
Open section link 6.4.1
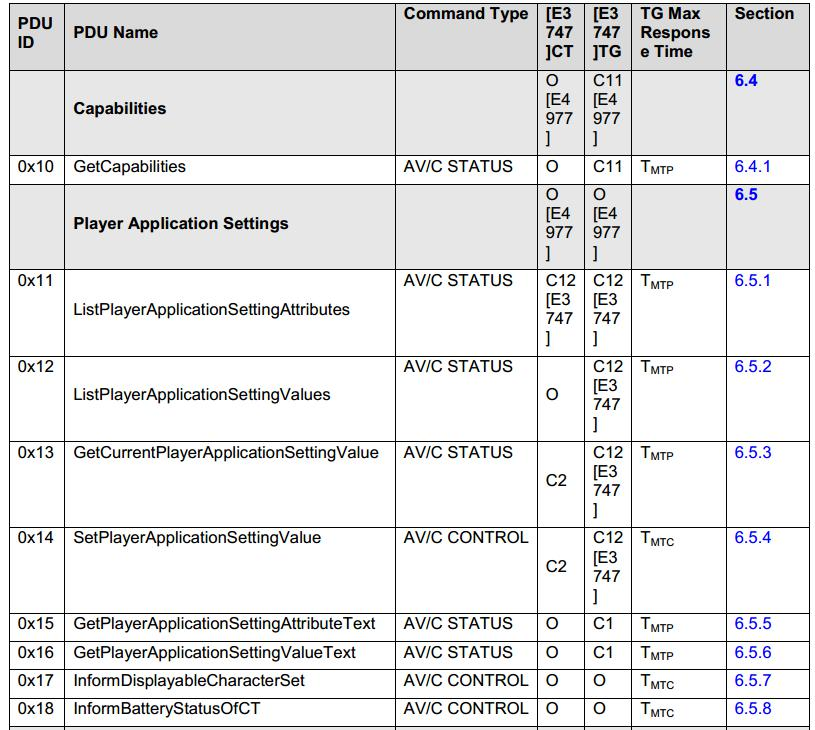[752, 166]
